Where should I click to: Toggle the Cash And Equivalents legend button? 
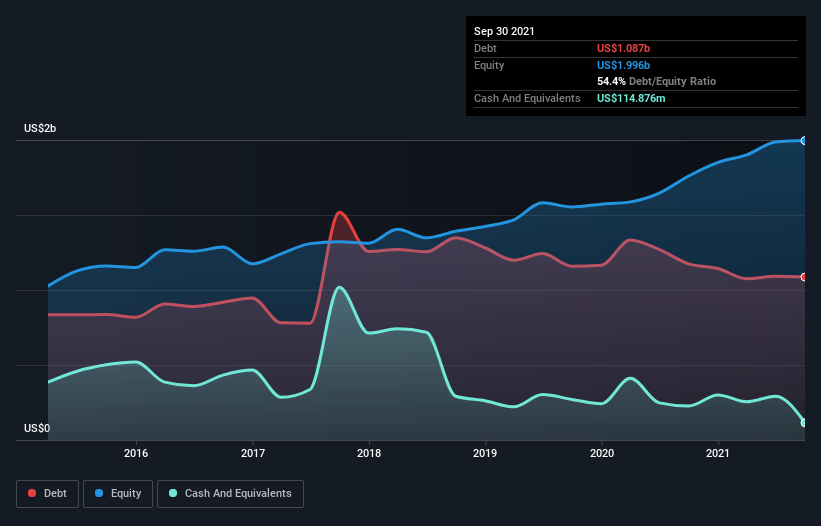(230, 494)
